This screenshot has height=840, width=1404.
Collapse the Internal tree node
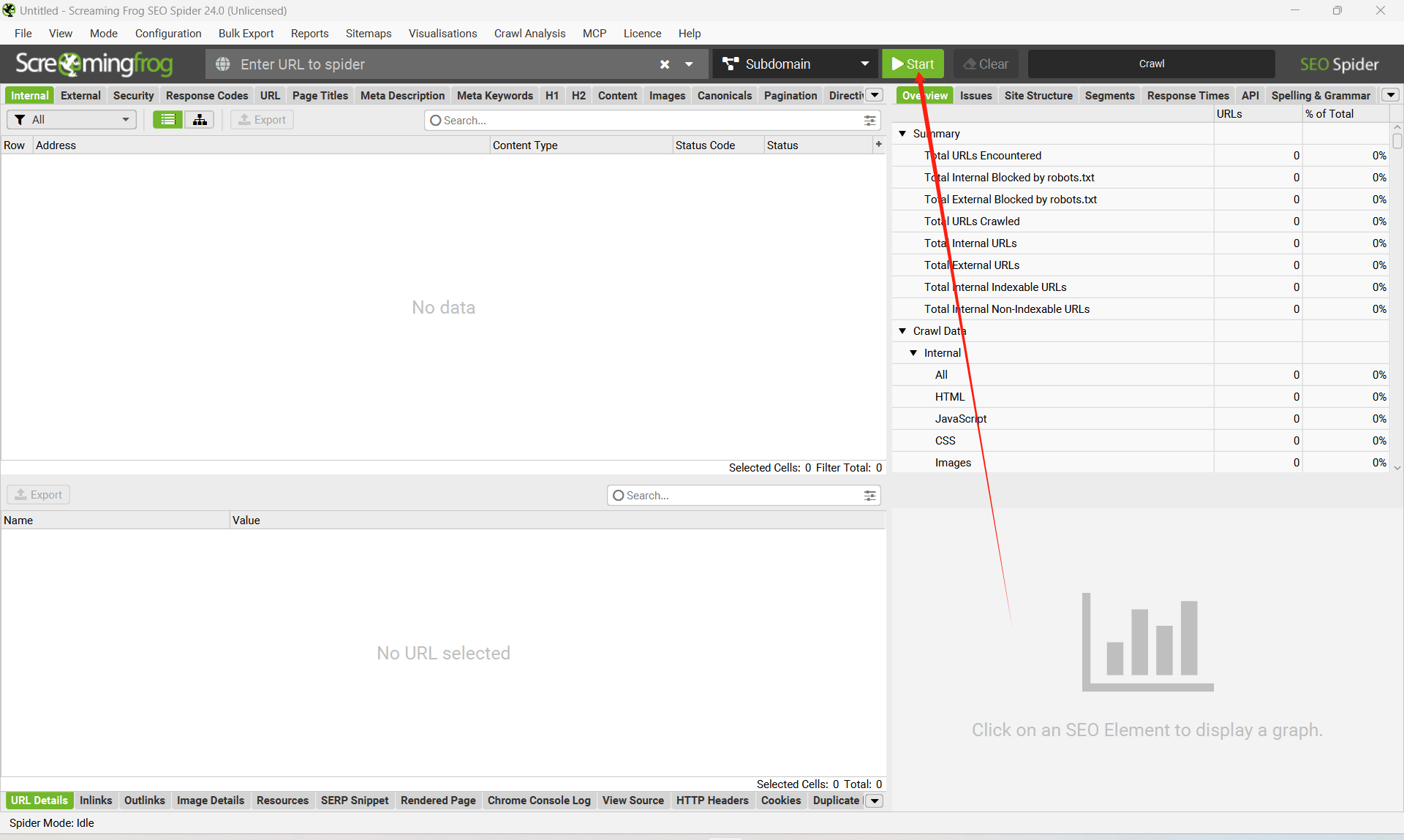[913, 353]
